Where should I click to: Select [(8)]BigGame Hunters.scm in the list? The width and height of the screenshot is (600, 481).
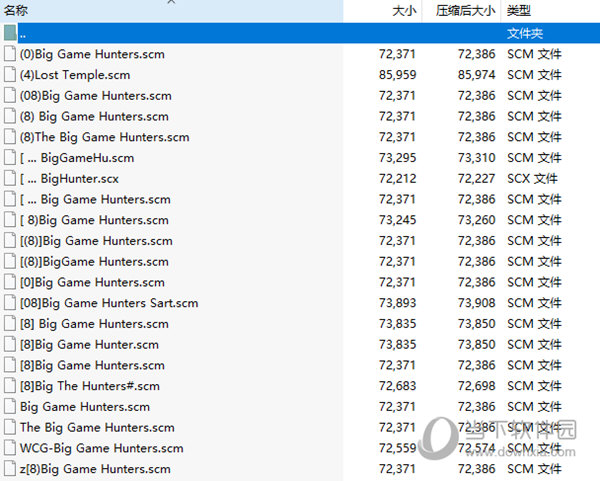(94, 262)
